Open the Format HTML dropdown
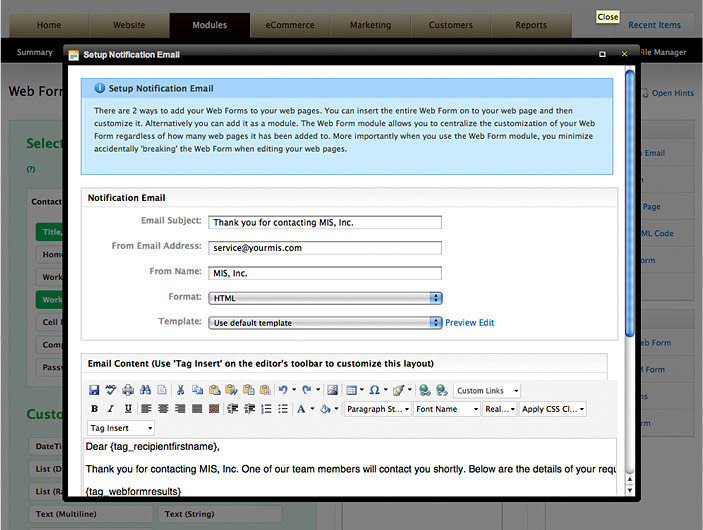The height and width of the screenshot is (530, 703). pos(325,298)
